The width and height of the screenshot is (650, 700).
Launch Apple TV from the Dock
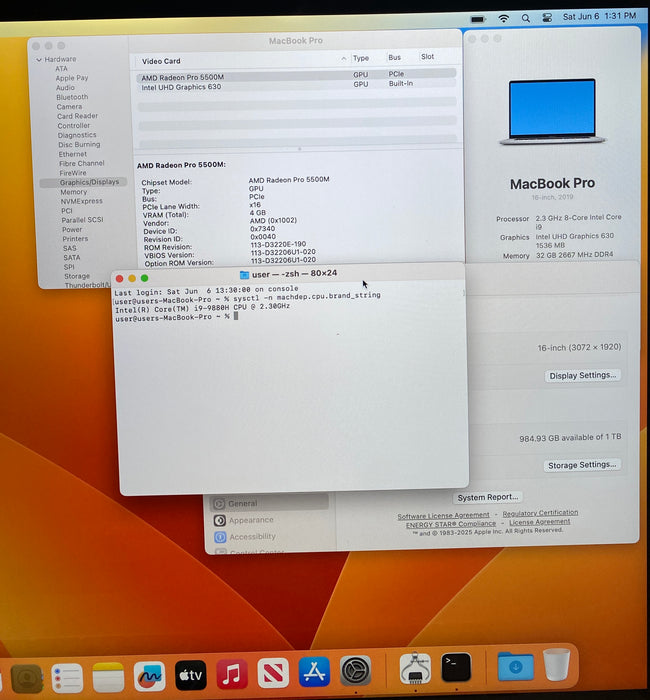pyautogui.click(x=191, y=675)
